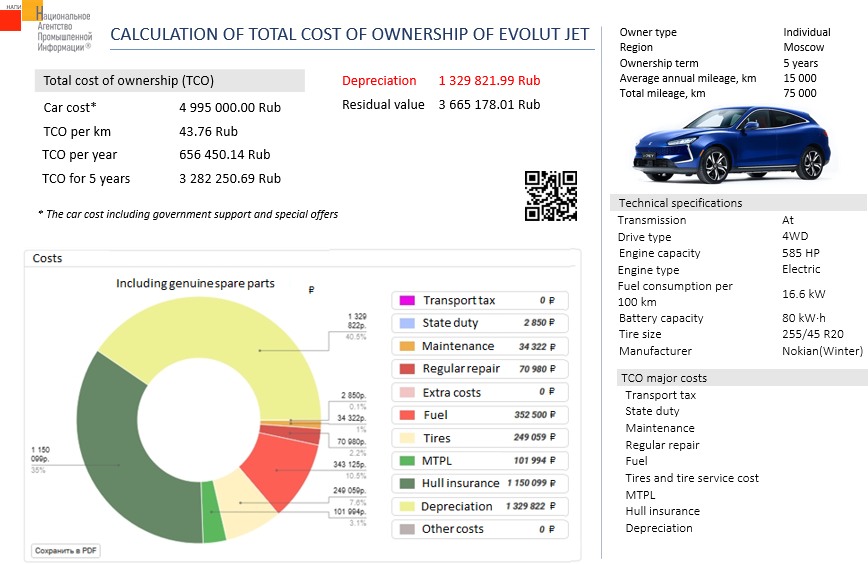This screenshot has width=868, height=564.
Task: Toggle the Extra costs legend entry
Action: click(x=479, y=392)
